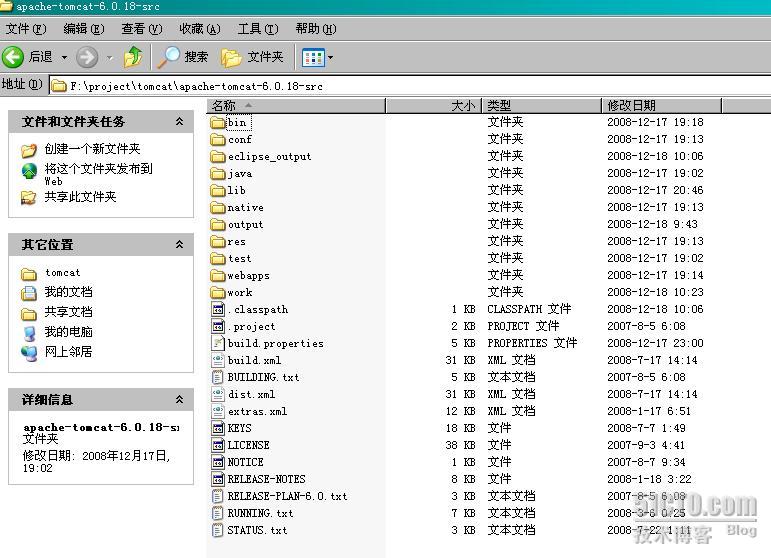
Task: Open the Views icon button
Action: point(313,58)
